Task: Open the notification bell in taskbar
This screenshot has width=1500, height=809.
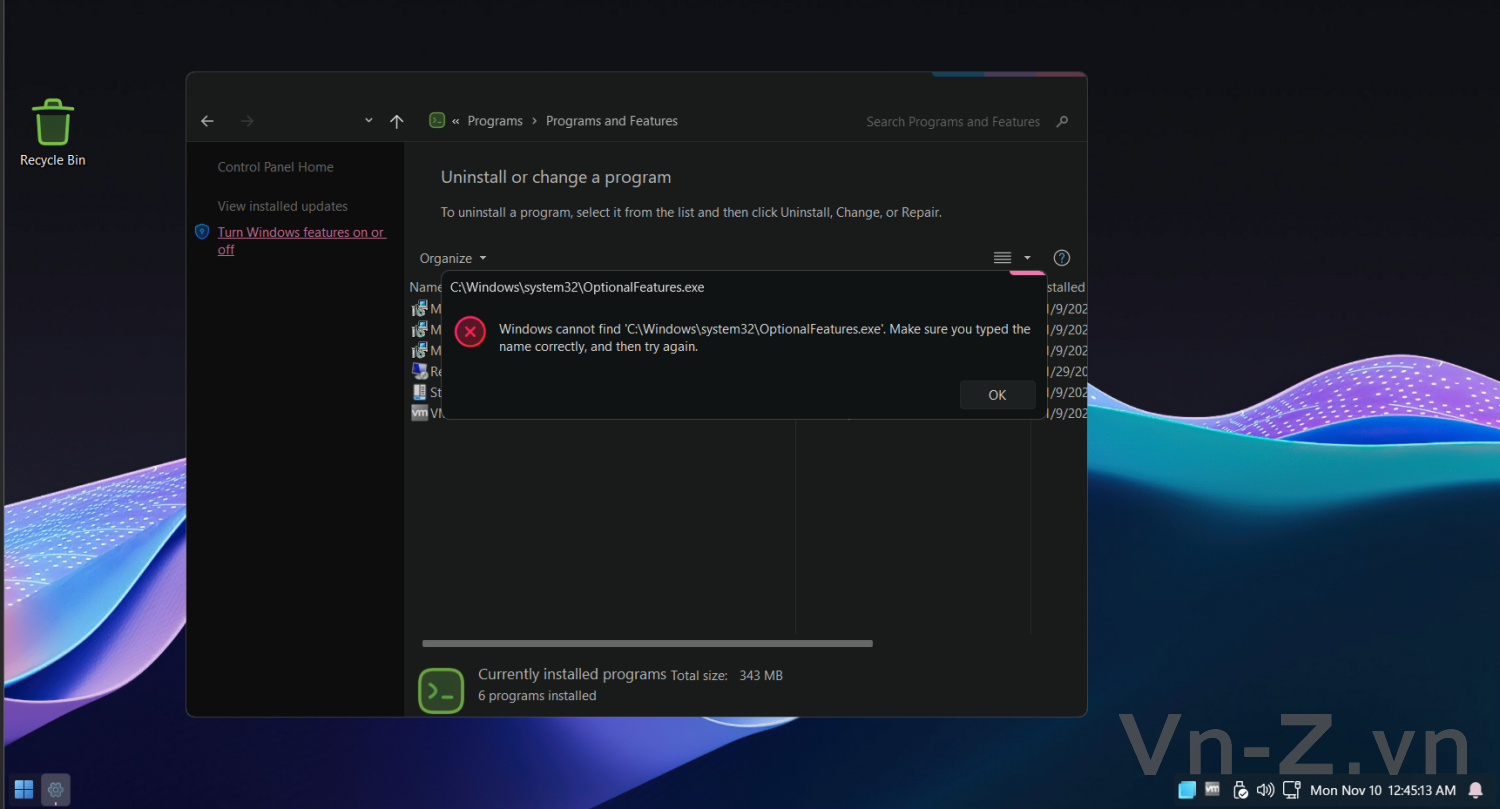Action: pos(1476,790)
